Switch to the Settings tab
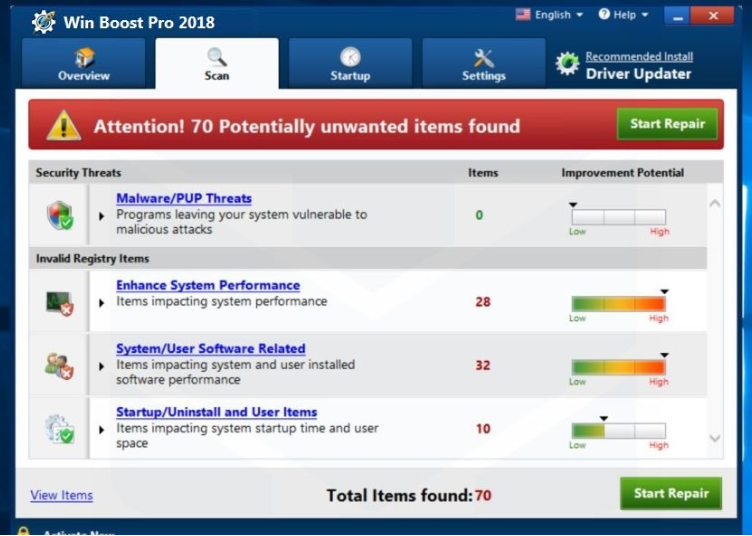This screenshot has height=536, width=752. point(483,63)
